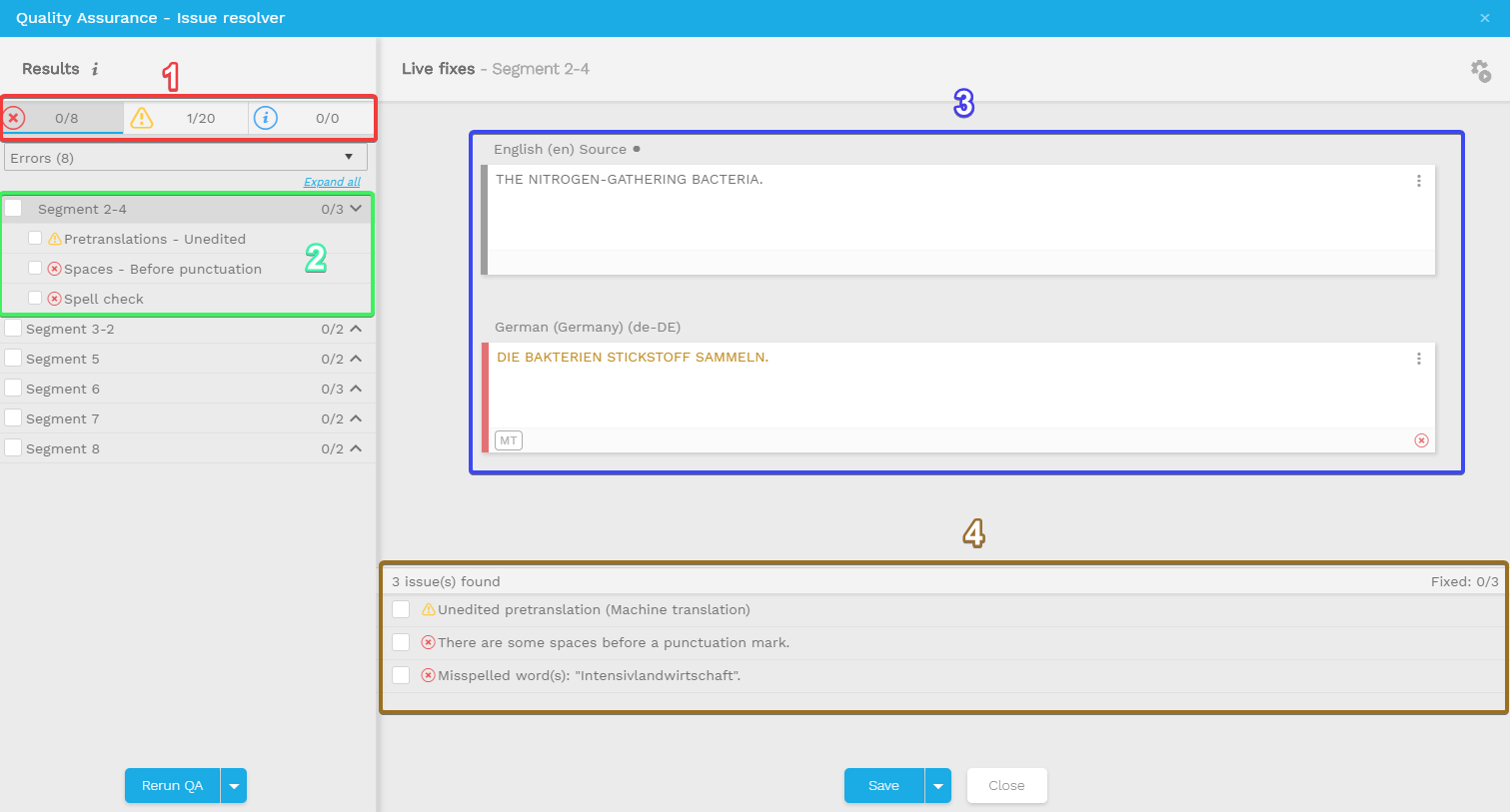Click the red error icon in target segment

point(1421,440)
